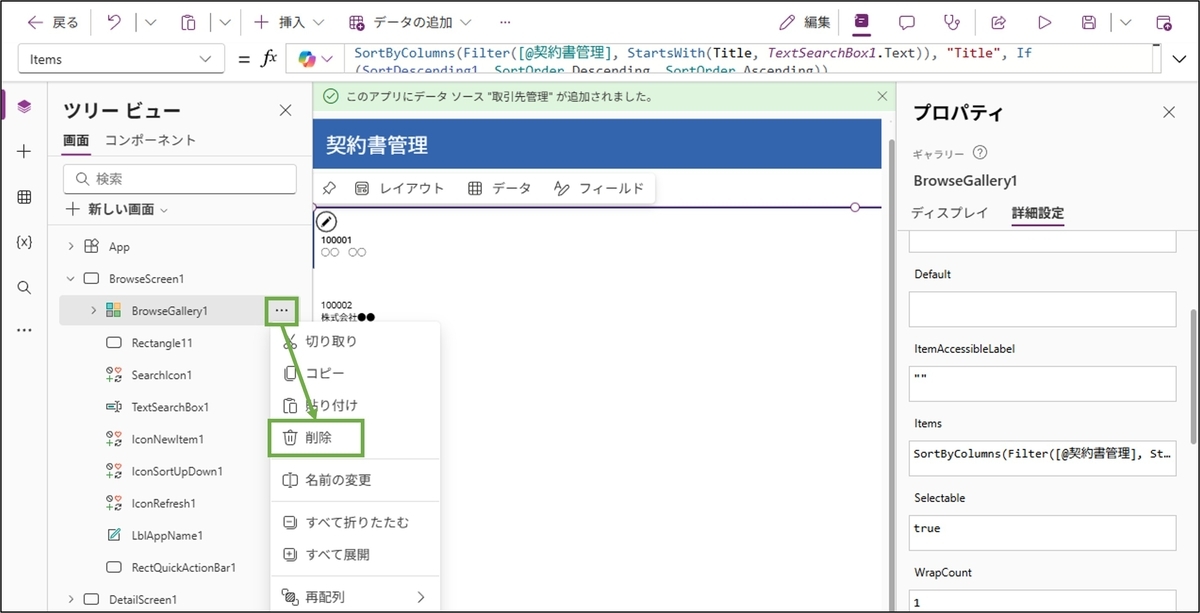Click the Paste clipboard icon in toolbar
This screenshot has width=1200, height=613.
pos(188,22)
